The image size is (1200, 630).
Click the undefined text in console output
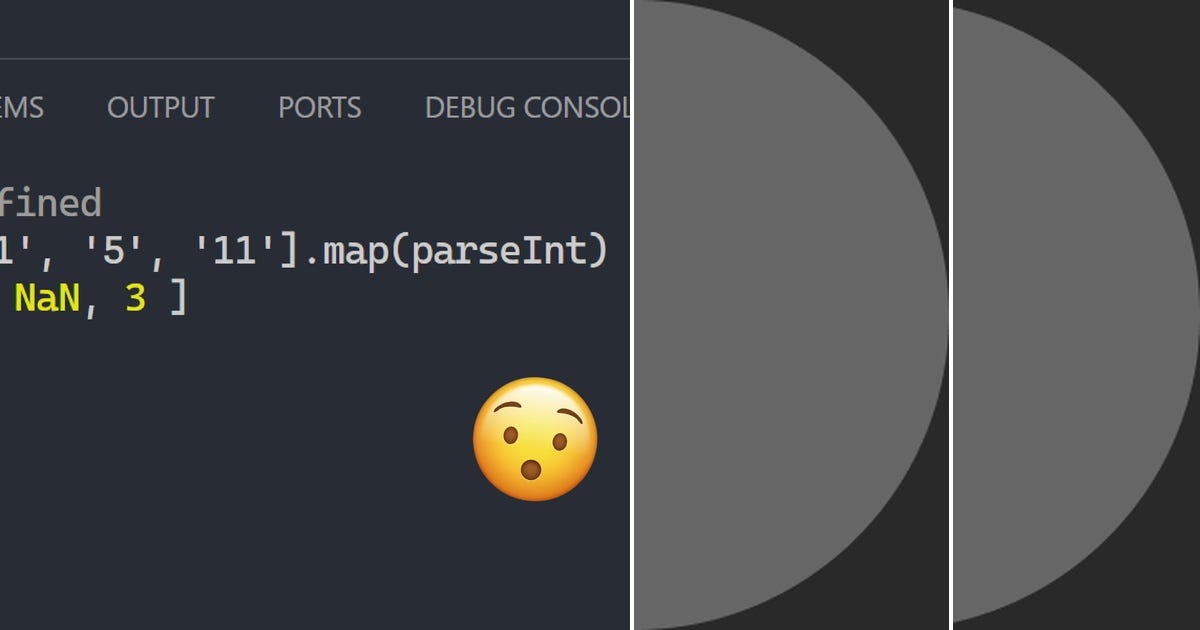coord(51,203)
